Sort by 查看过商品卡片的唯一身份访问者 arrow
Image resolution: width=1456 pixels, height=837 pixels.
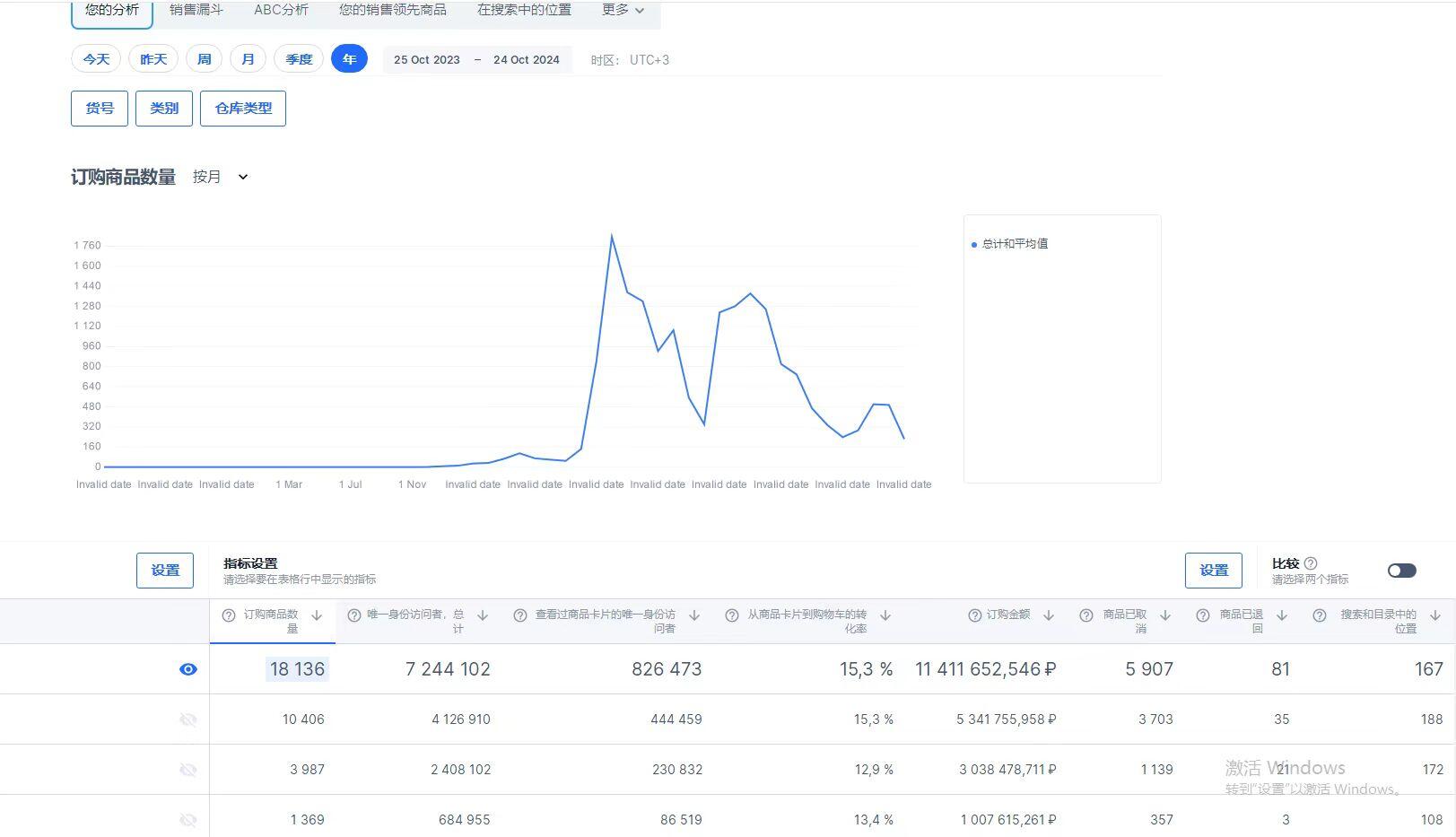tap(694, 615)
